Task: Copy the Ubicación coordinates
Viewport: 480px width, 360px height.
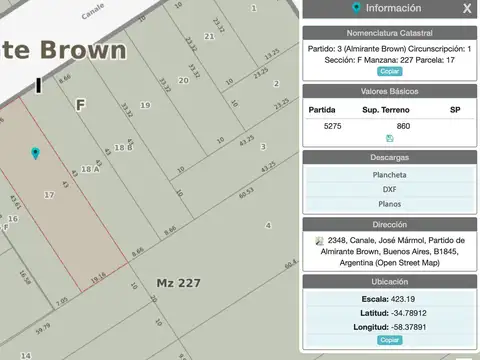Action: [390, 340]
